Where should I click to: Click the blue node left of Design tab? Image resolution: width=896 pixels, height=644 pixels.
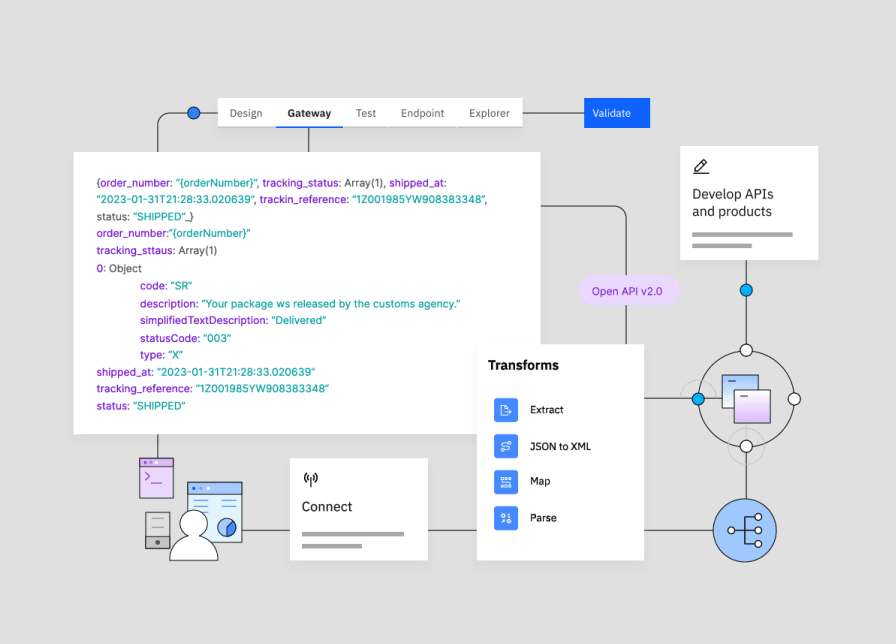194,113
